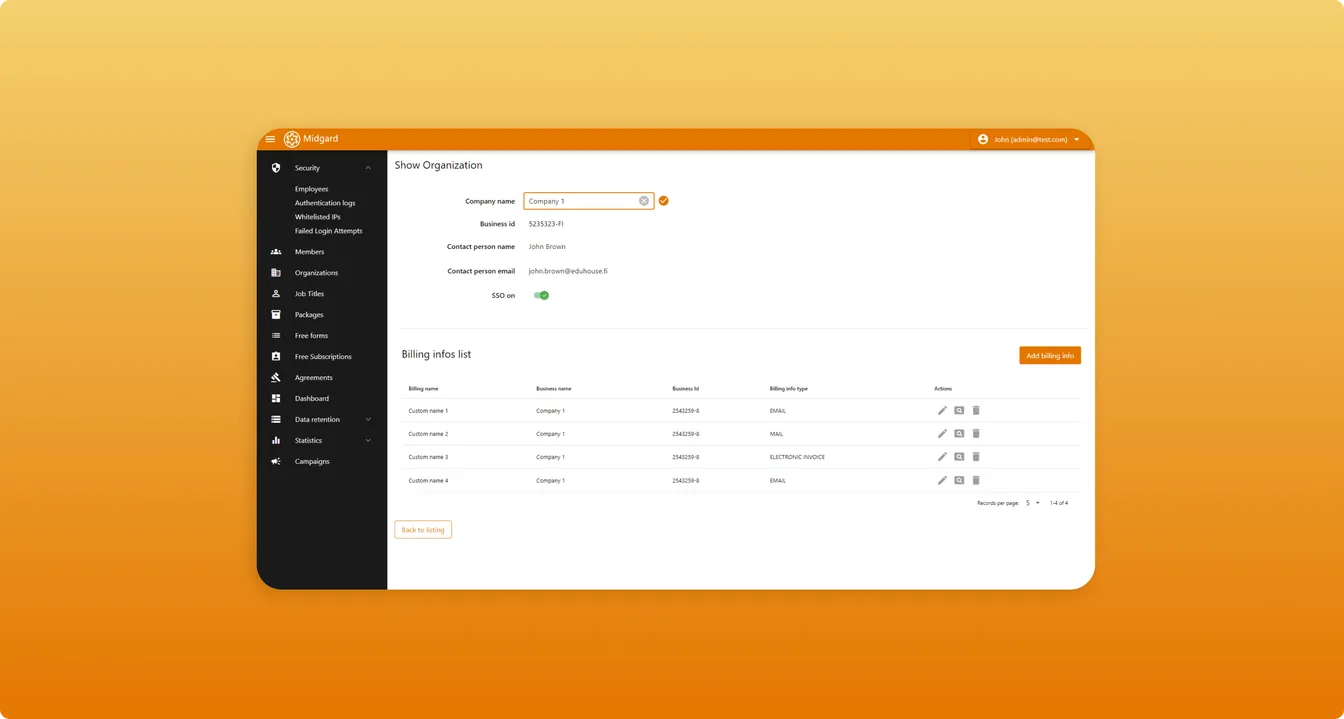The height and width of the screenshot is (719, 1344).
Task: Click the Back to listing button
Action: pos(423,530)
